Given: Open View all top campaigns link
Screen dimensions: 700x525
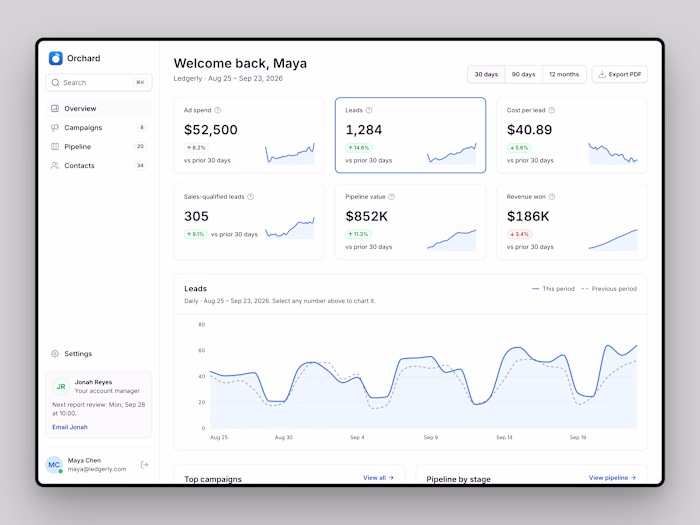Looking at the screenshot, I should tap(378, 478).
